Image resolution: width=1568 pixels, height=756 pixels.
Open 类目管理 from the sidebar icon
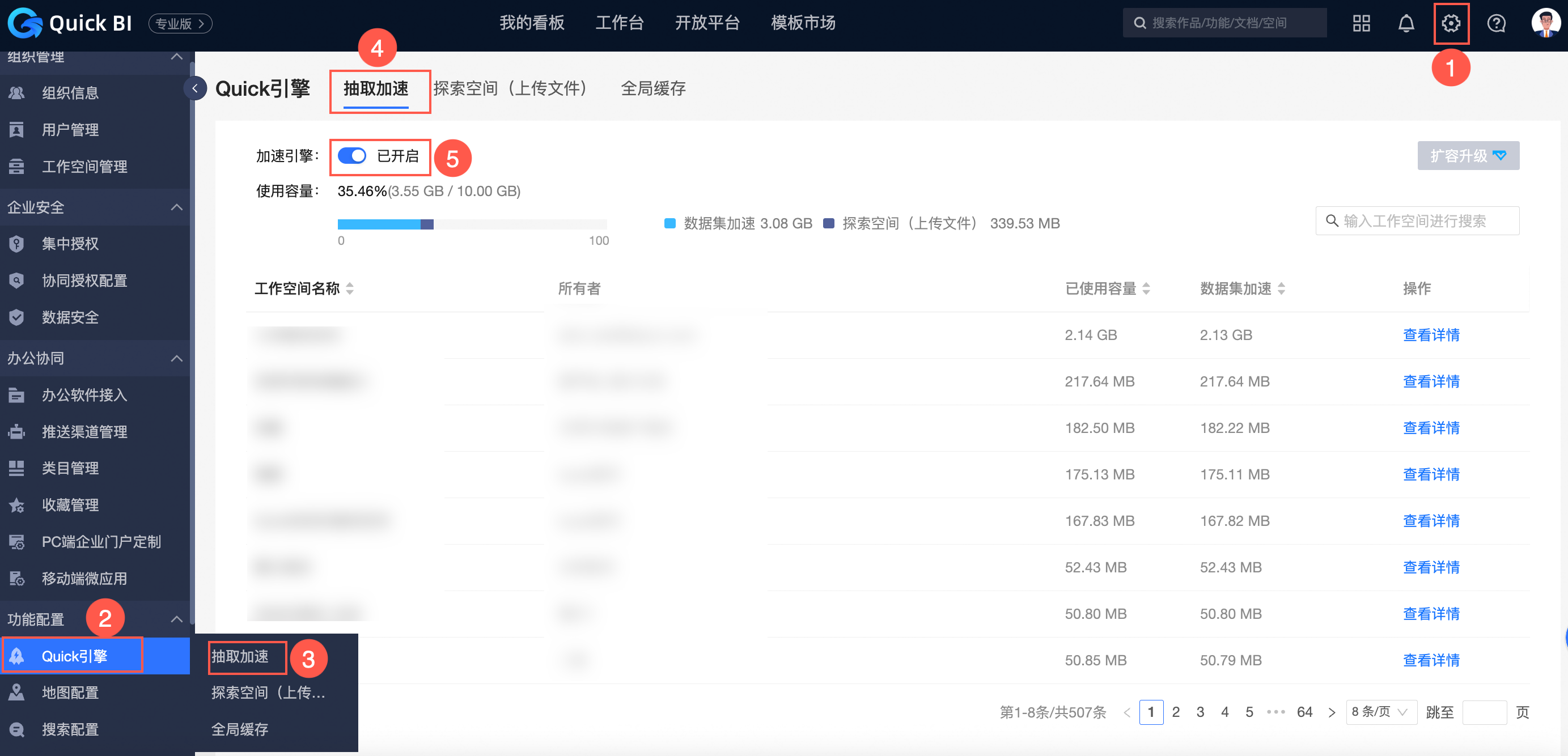pyautogui.click(x=16, y=468)
